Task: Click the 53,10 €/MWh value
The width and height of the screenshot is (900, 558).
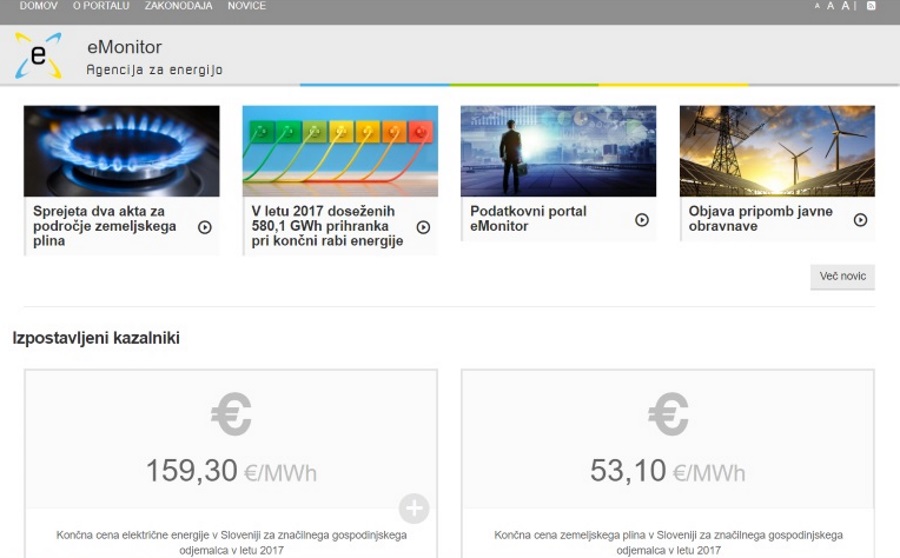Action: (668, 471)
